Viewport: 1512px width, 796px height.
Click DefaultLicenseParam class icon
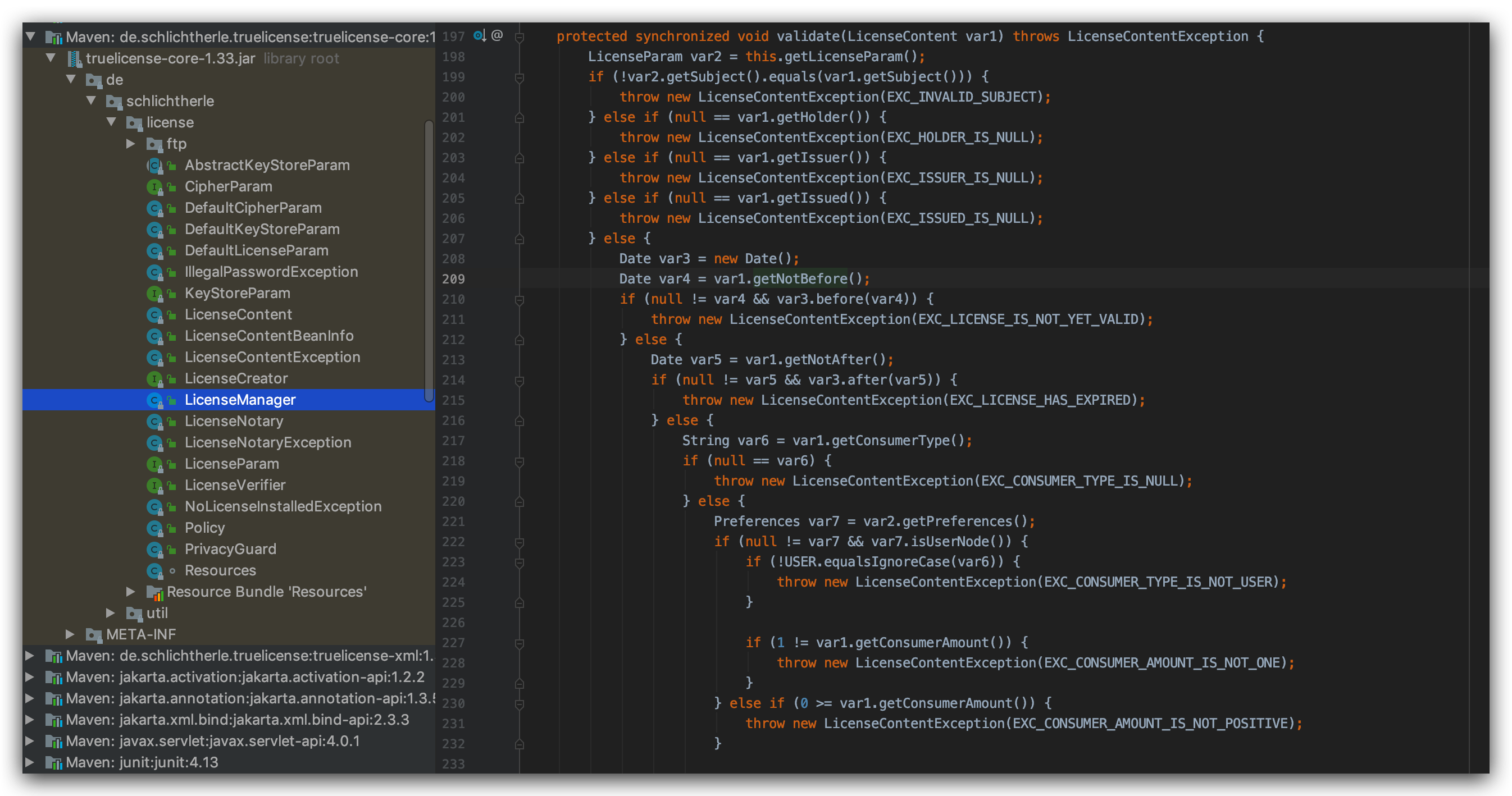154,250
